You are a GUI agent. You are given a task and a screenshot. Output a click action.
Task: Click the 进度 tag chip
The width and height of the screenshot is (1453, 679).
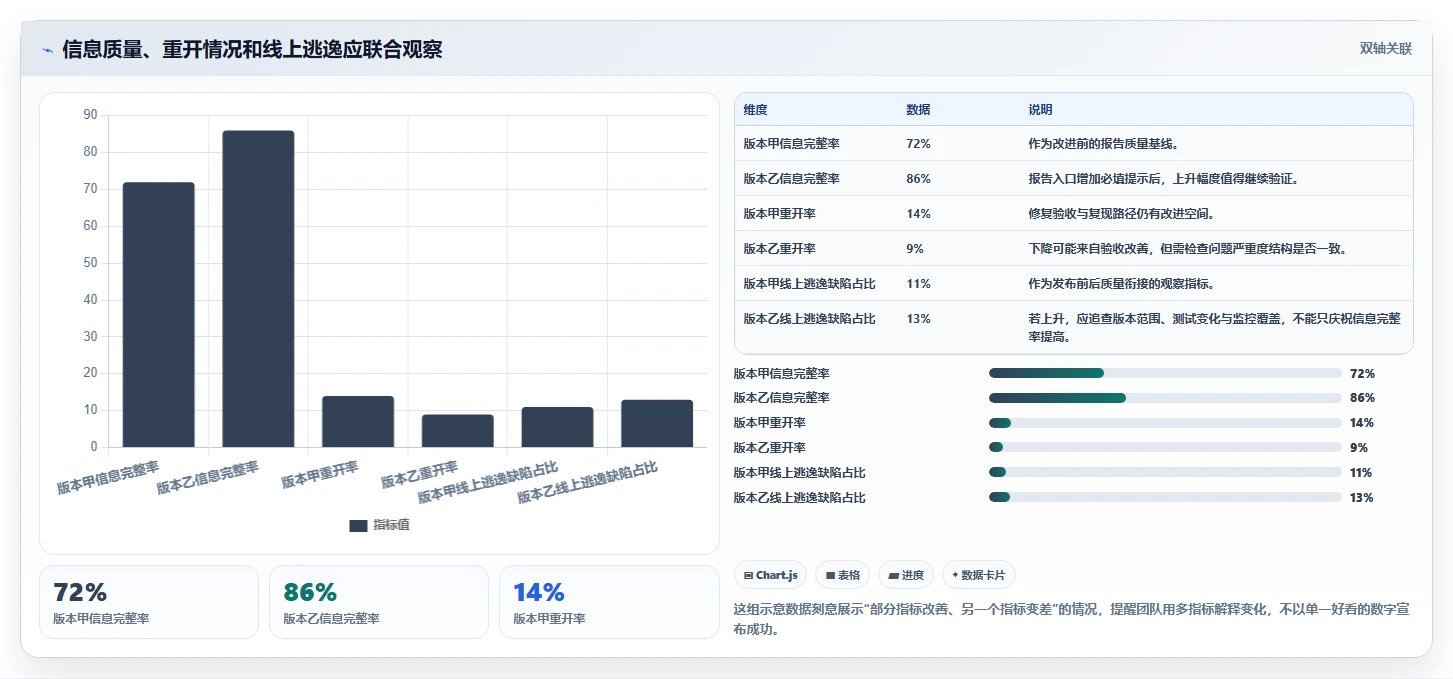(906, 575)
